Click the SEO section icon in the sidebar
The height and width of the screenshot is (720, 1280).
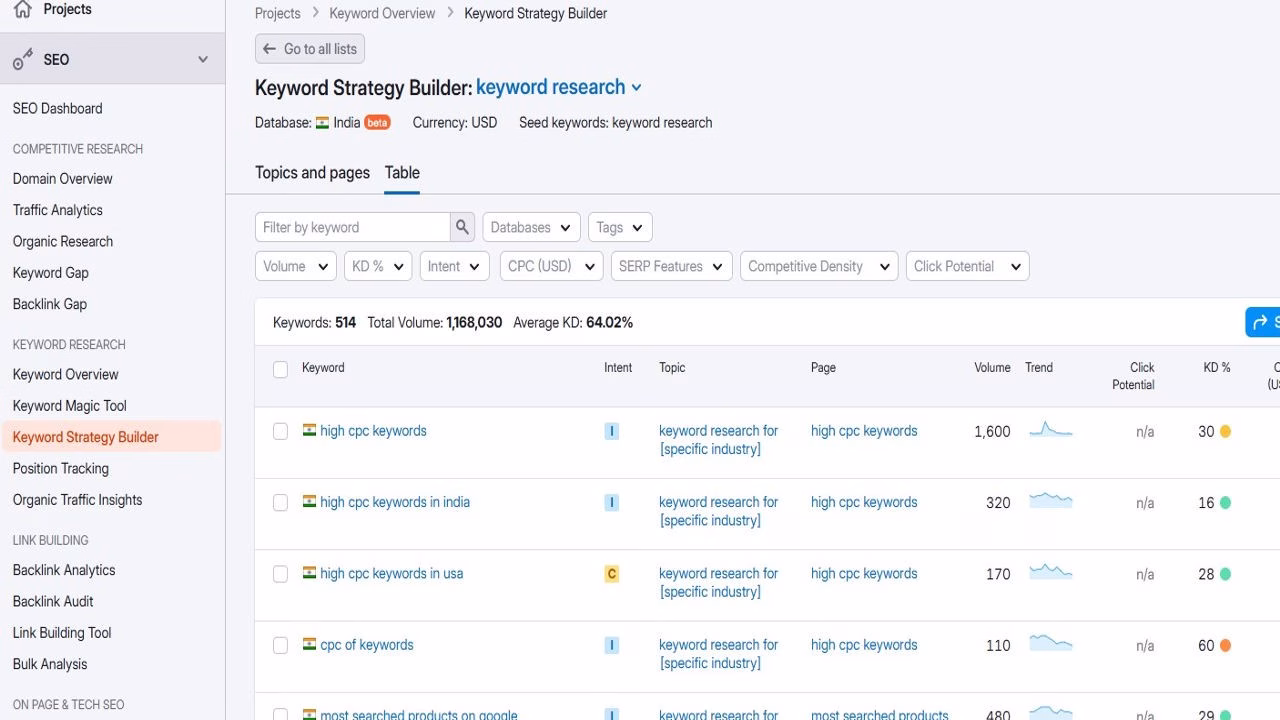coord(22,58)
